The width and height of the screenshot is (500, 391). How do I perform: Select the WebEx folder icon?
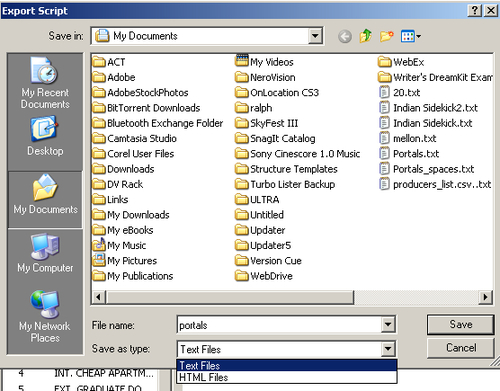[385, 62]
